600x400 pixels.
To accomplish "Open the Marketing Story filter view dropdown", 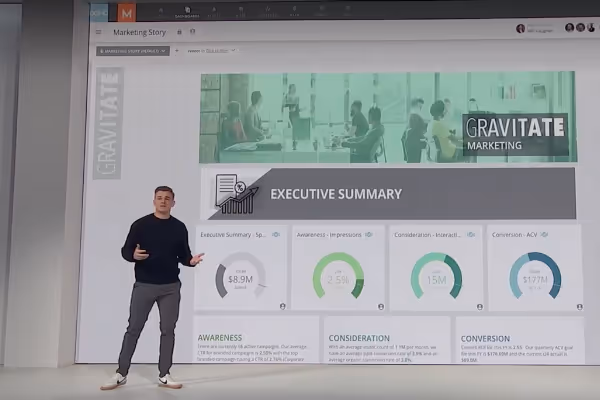I will (133, 51).
